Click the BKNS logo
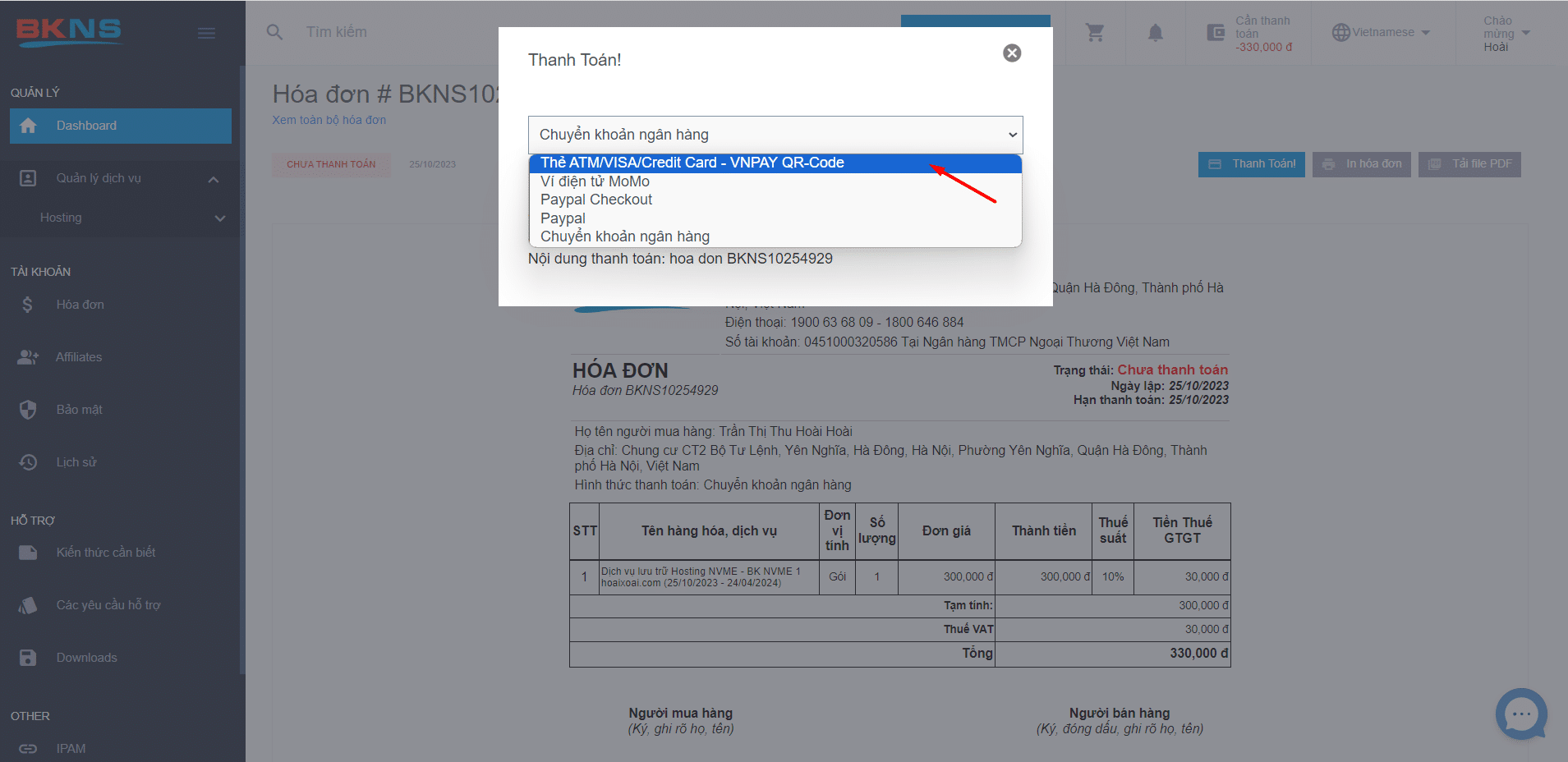The height and width of the screenshot is (762, 1568). pyautogui.click(x=69, y=31)
